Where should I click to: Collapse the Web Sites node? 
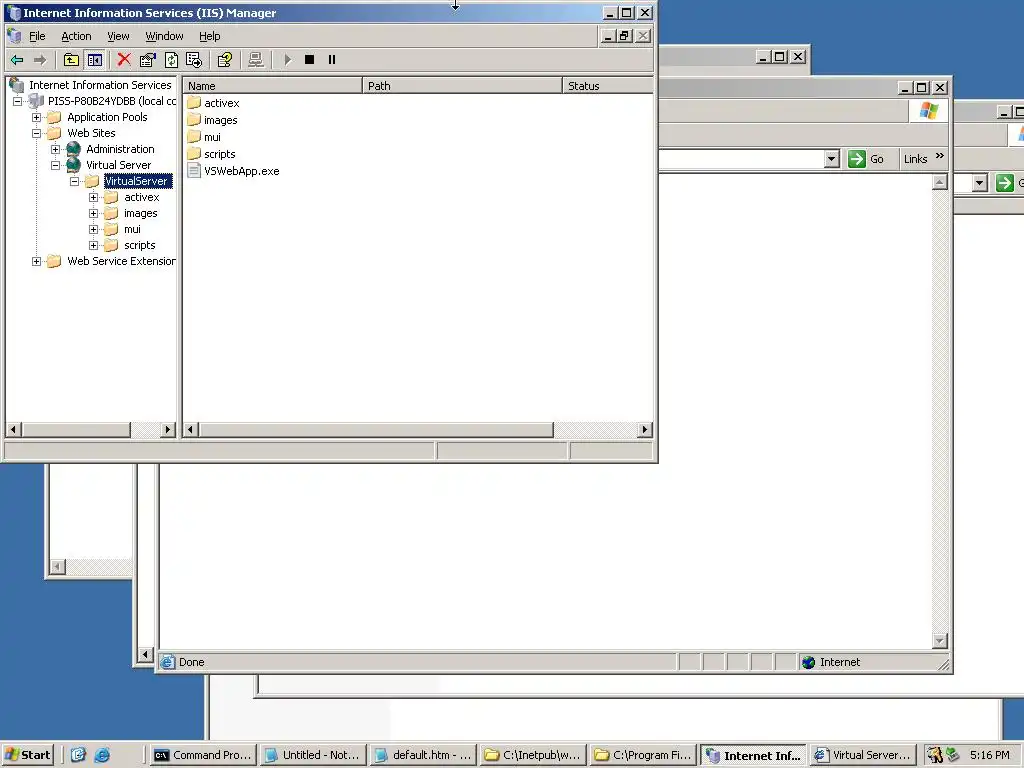coord(37,133)
